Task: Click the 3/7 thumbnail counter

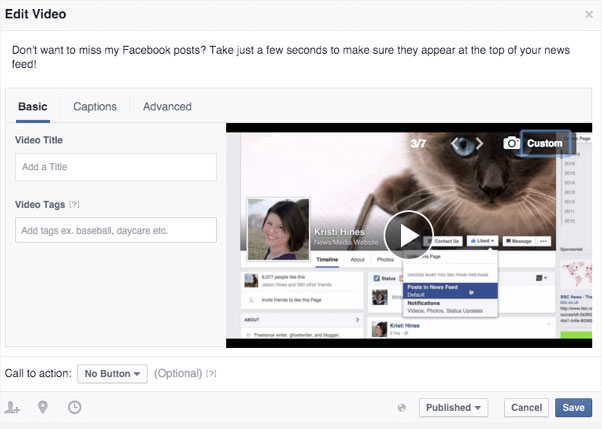Action: (418, 144)
